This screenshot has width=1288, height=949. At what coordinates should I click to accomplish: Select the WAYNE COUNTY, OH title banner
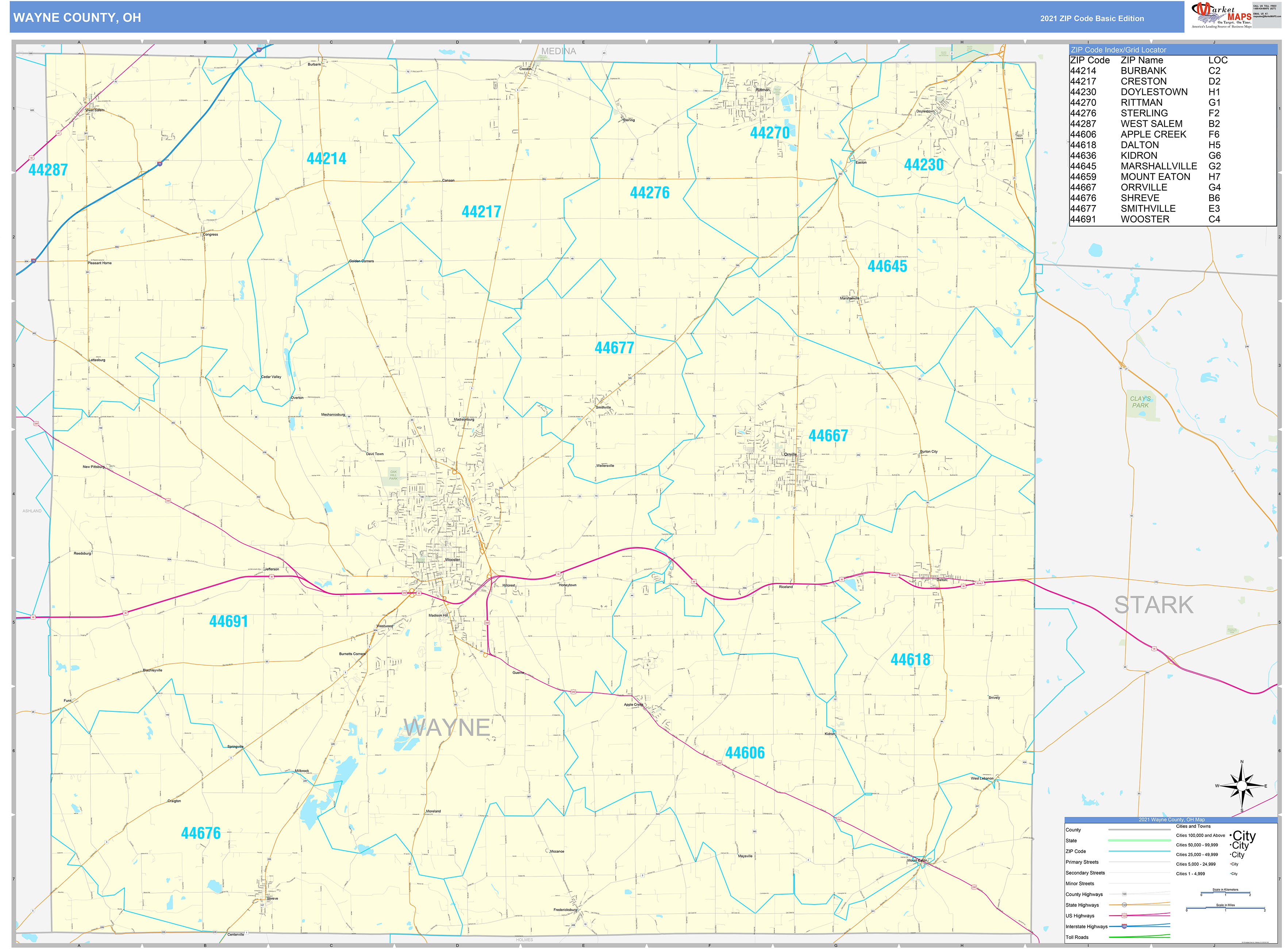[x=77, y=18]
